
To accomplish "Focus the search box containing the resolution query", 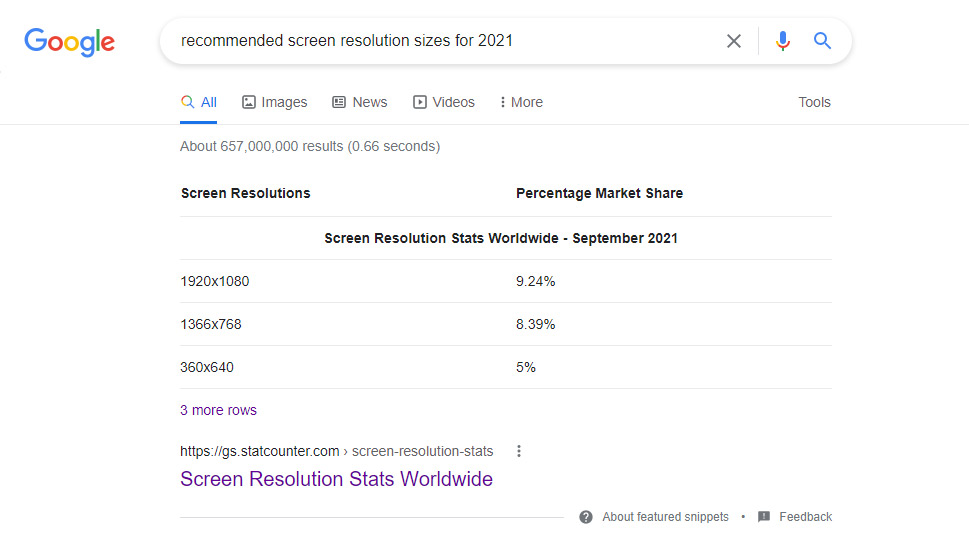I will point(440,41).
